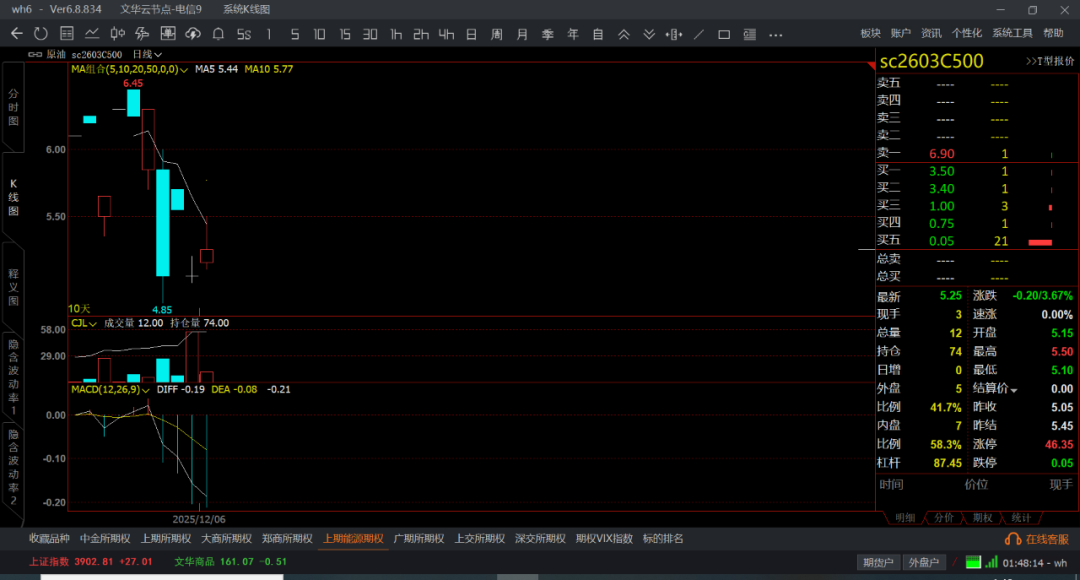Viewport: 1080px width, 580px height.
Task: Open the 系统工具 menu
Action: click(x=1012, y=33)
